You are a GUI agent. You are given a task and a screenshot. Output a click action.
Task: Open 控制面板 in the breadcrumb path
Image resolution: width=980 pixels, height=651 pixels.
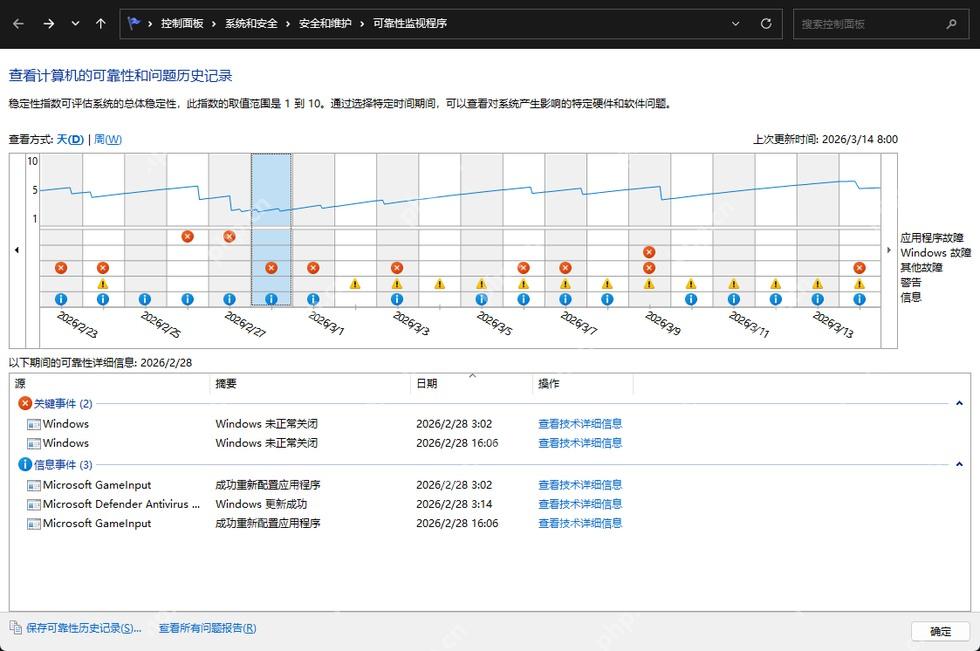point(182,23)
